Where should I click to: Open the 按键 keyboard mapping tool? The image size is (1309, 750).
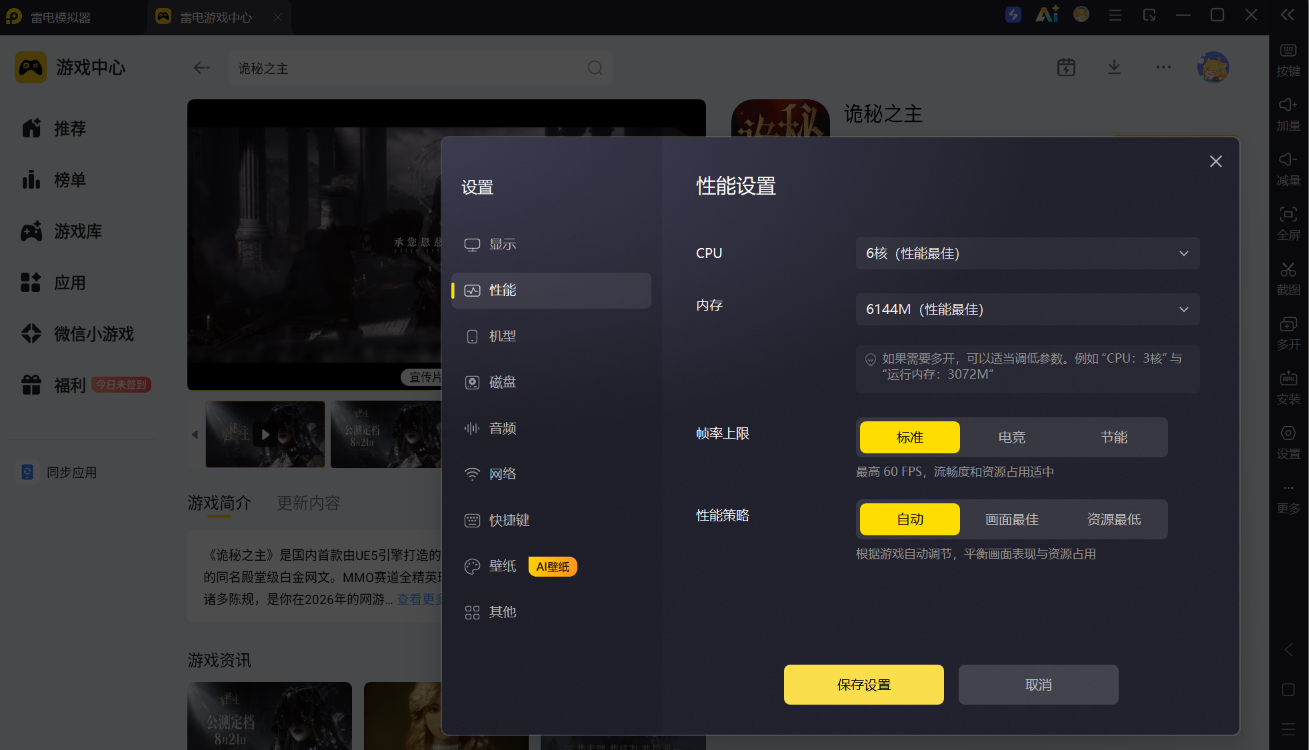click(x=1288, y=60)
